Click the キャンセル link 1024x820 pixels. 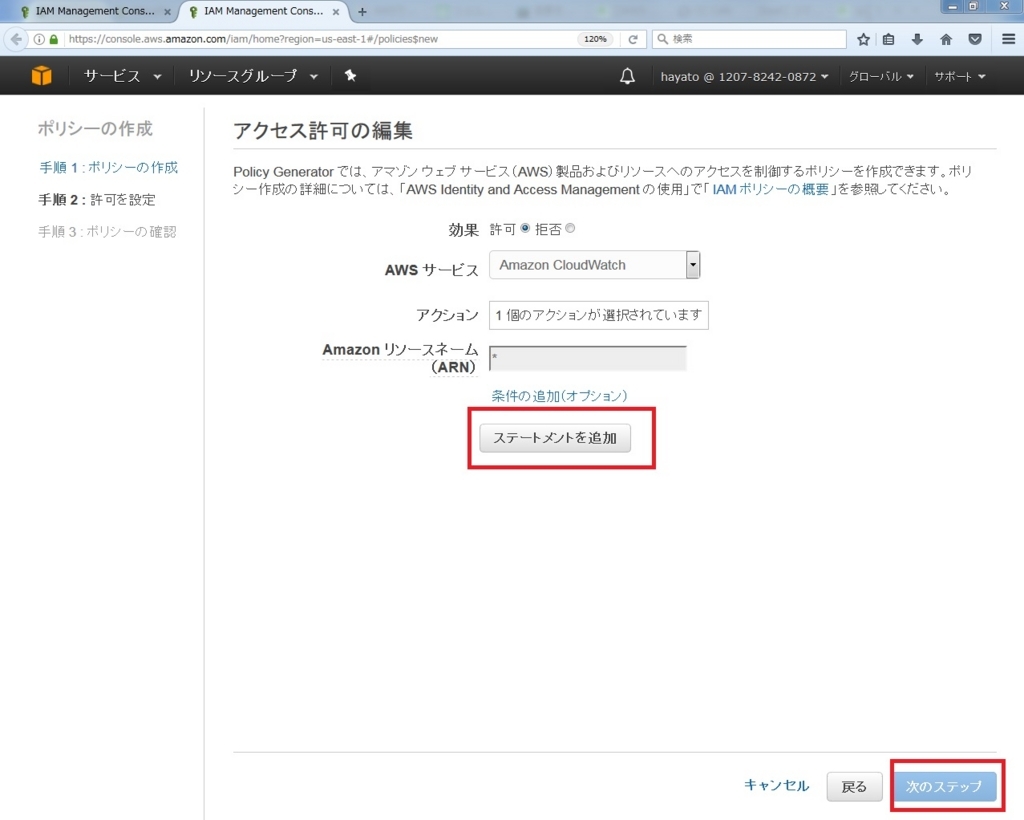[776, 785]
